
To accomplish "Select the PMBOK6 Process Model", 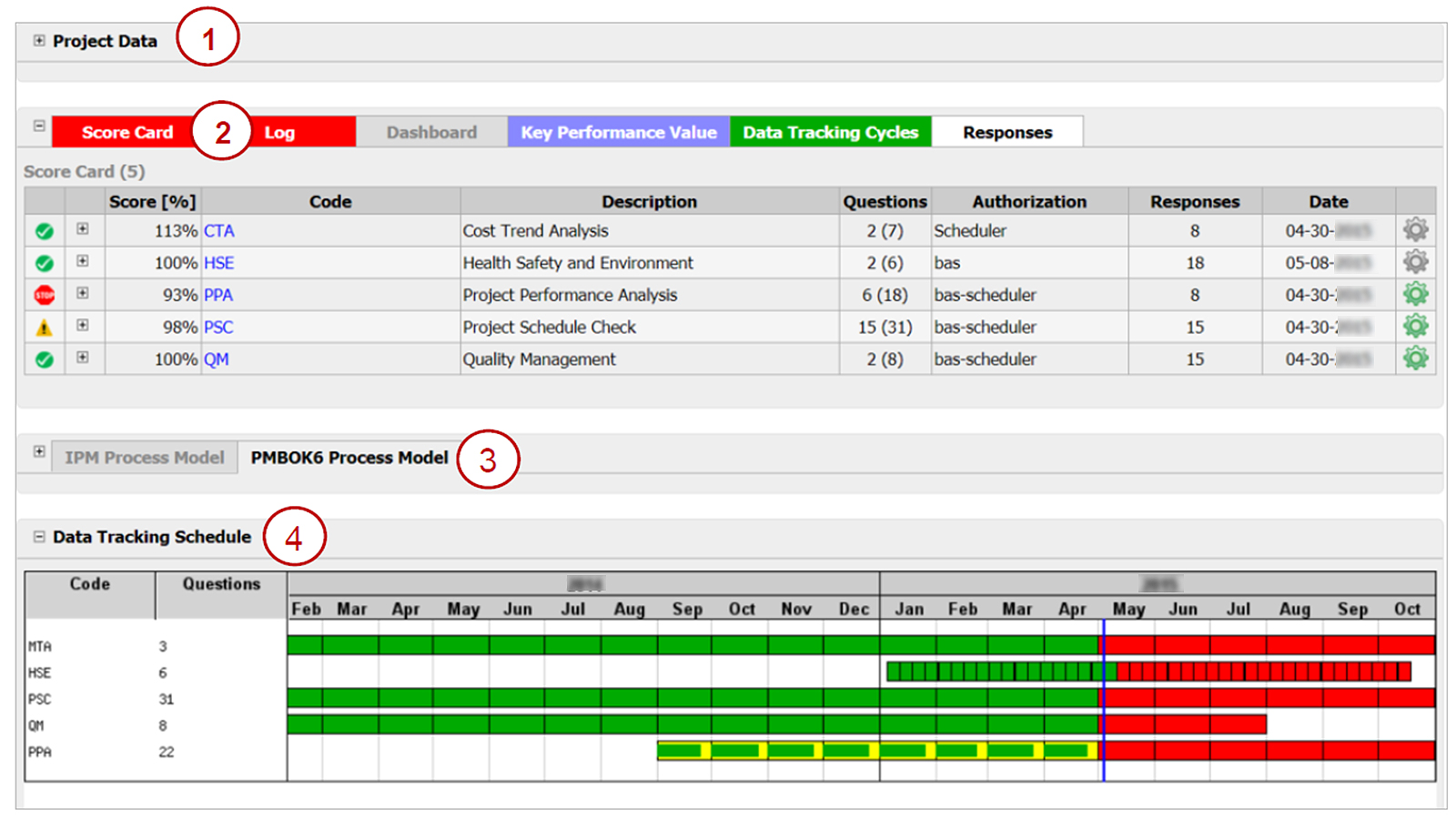I will [x=348, y=457].
